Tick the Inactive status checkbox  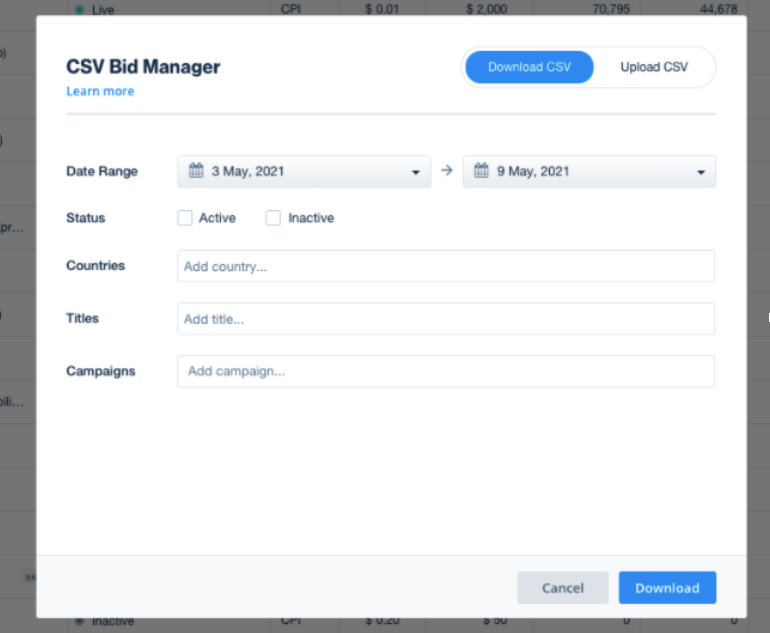click(273, 218)
